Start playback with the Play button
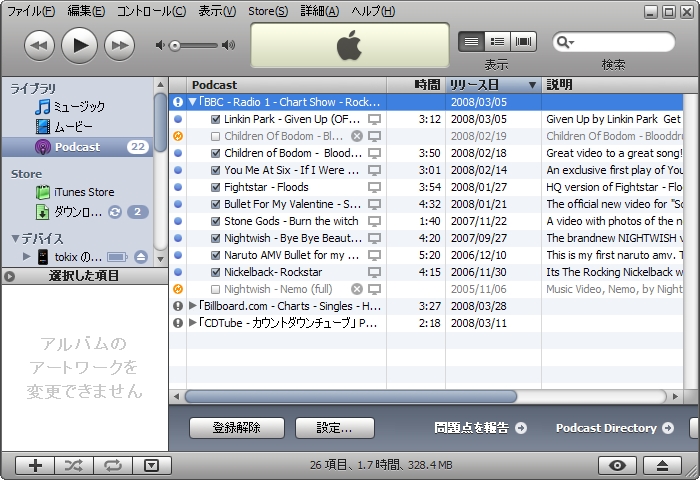 click(79, 45)
